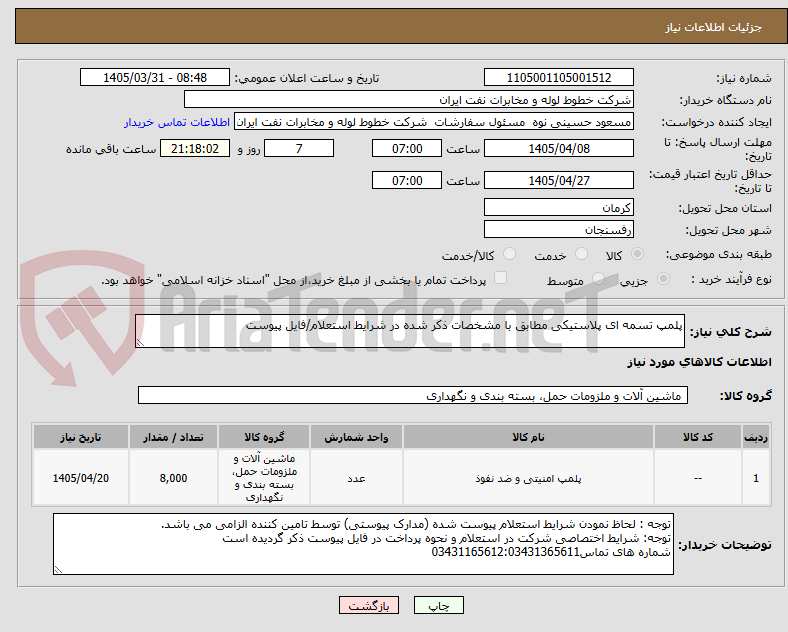Toggle the اسناد خزانه اسلامی payment checkbox
Screen dimensions: 788x632
coord(501,278)
